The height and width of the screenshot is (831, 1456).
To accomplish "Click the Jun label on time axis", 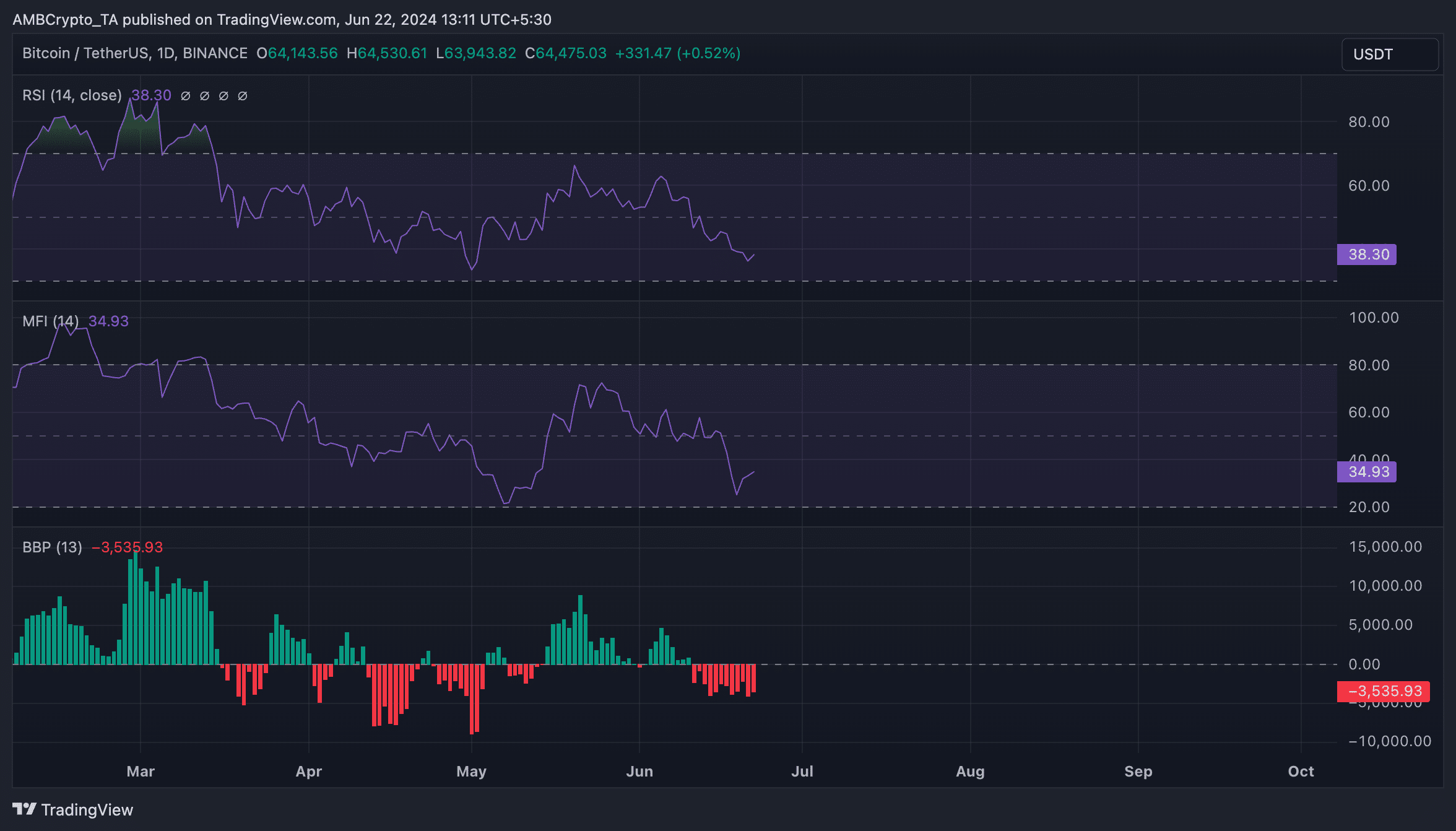I will click(x=639, y=772).
